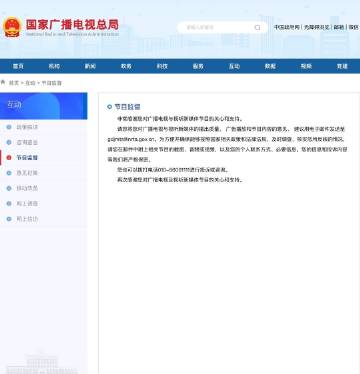Open the 数据 navigation menu
The width and height of the screenshot is (360, 374).
270,66
